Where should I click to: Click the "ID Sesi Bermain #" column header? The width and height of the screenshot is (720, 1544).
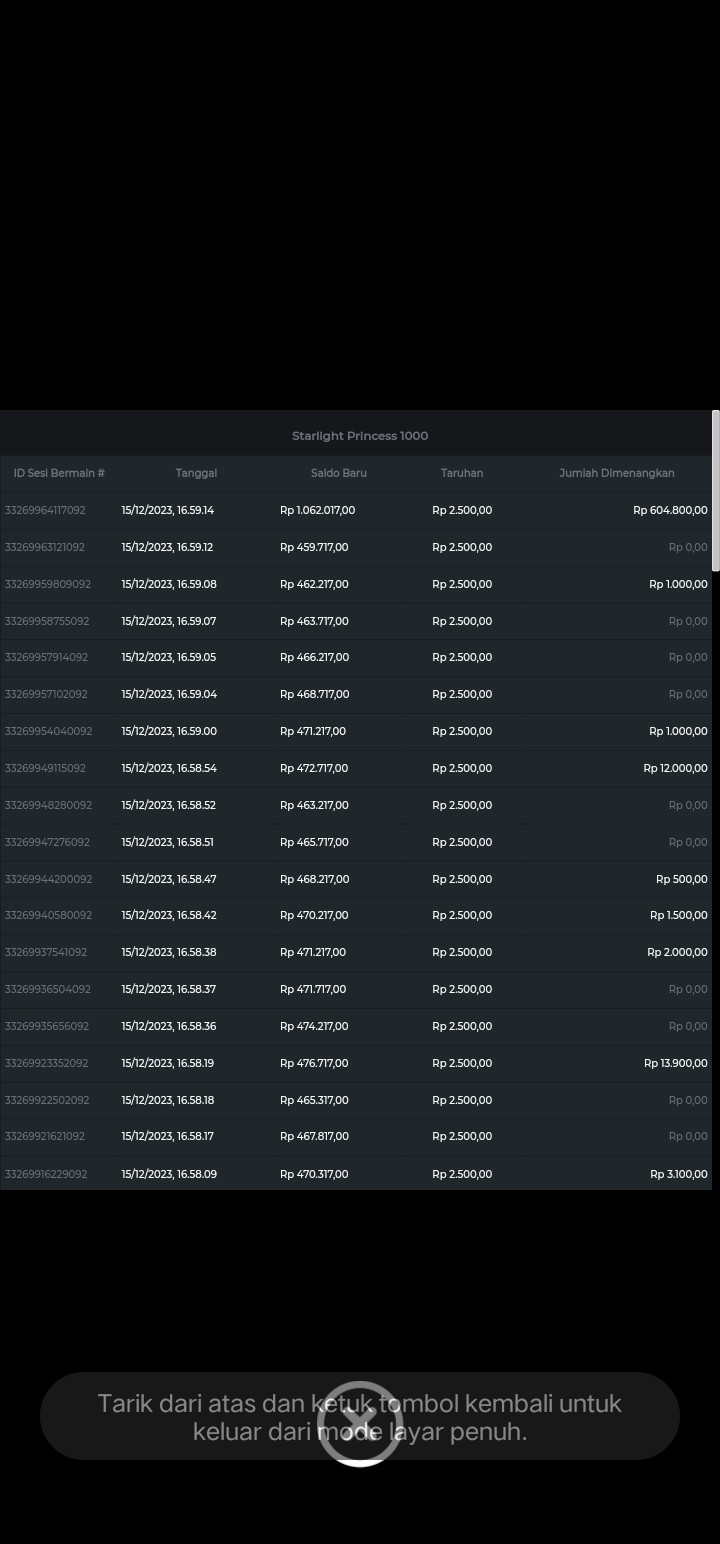click(x=59, y=473)
